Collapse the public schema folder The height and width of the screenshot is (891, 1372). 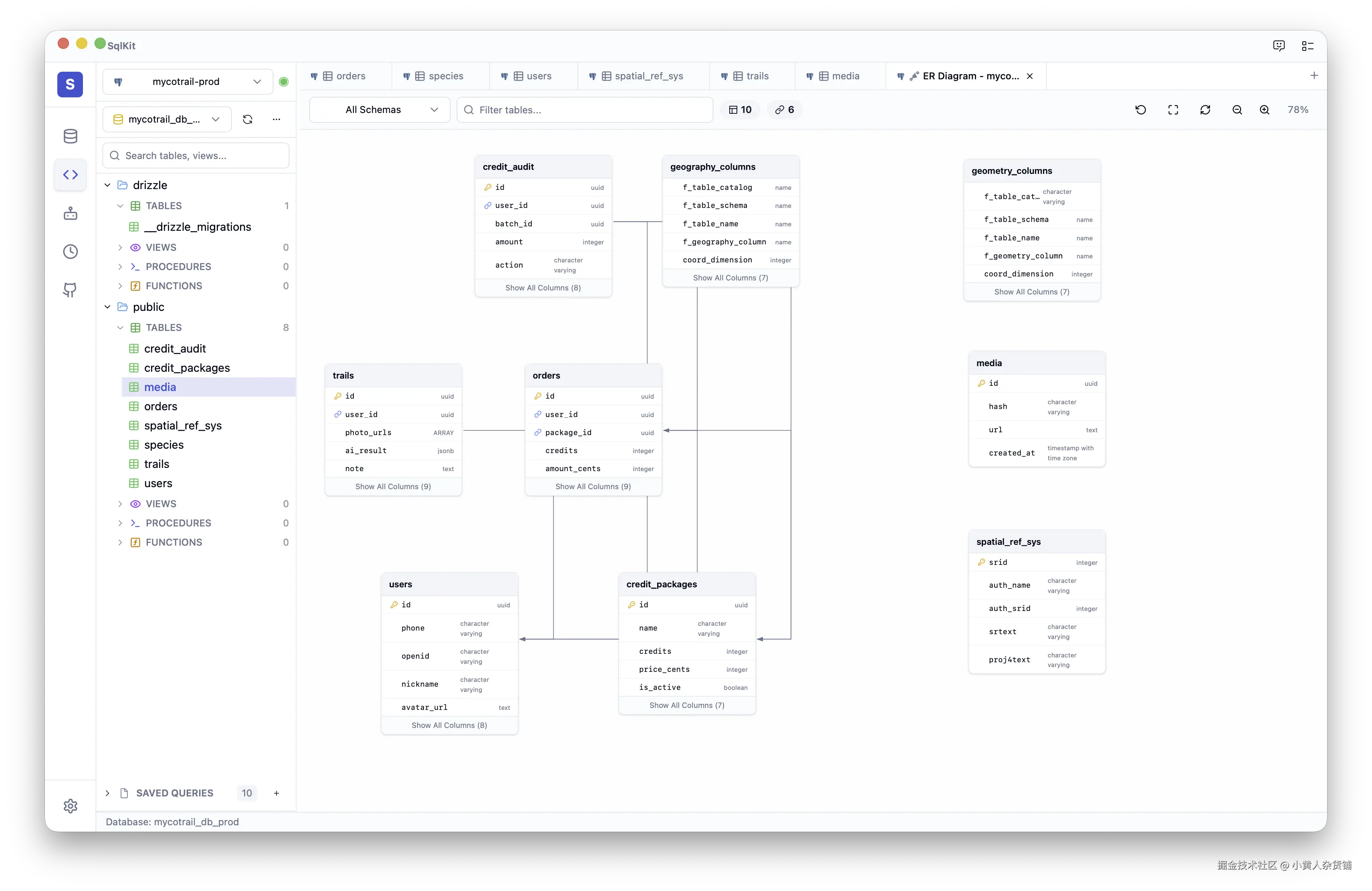107,306
